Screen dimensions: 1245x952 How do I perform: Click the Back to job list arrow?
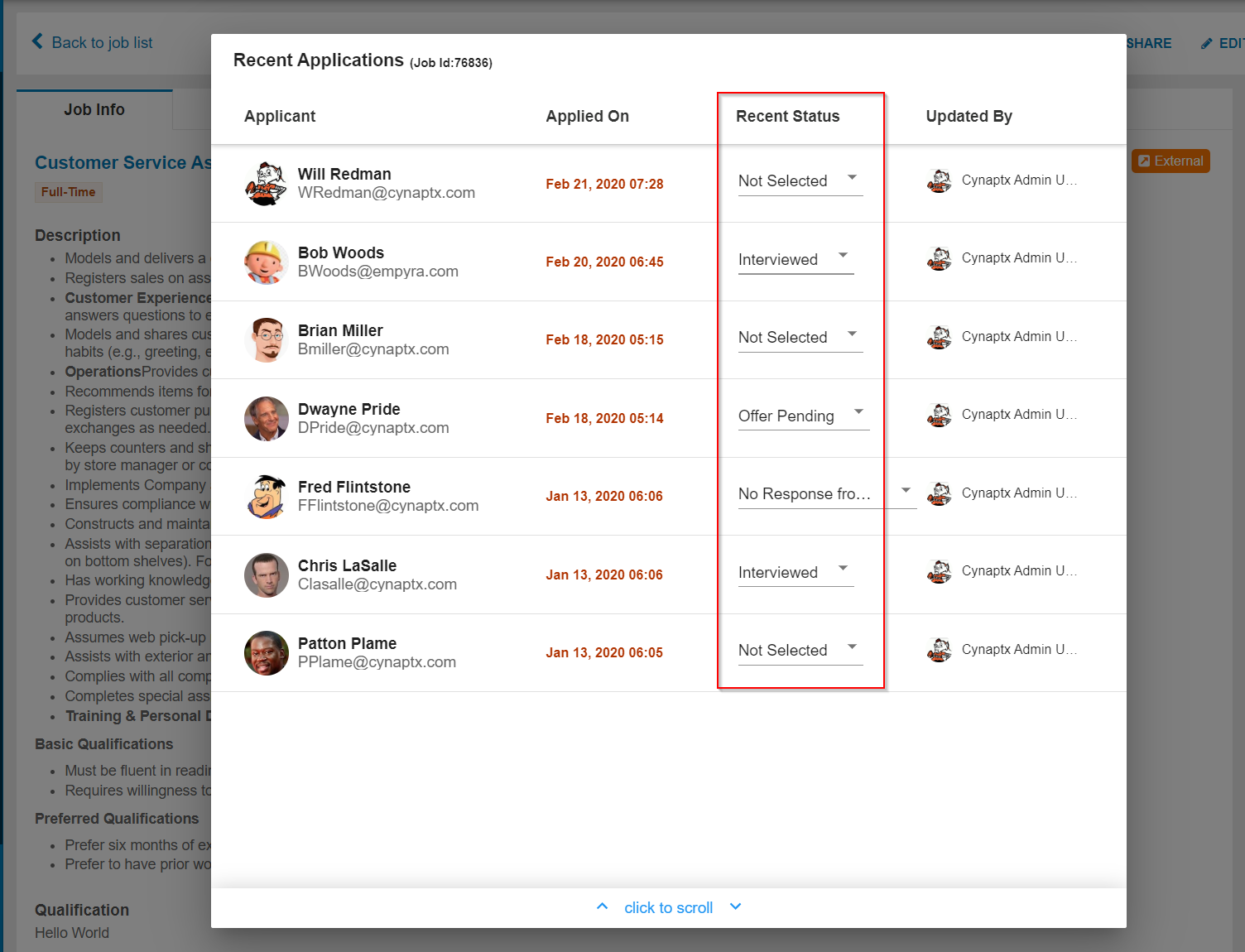click(x=37, y=41)
